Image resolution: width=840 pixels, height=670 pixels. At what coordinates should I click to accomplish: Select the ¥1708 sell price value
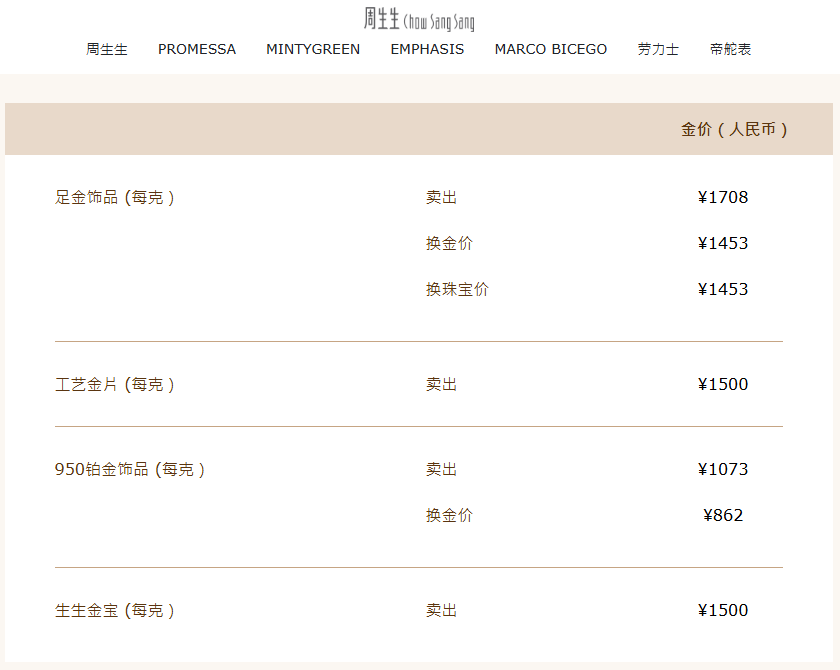coord(723,197)
